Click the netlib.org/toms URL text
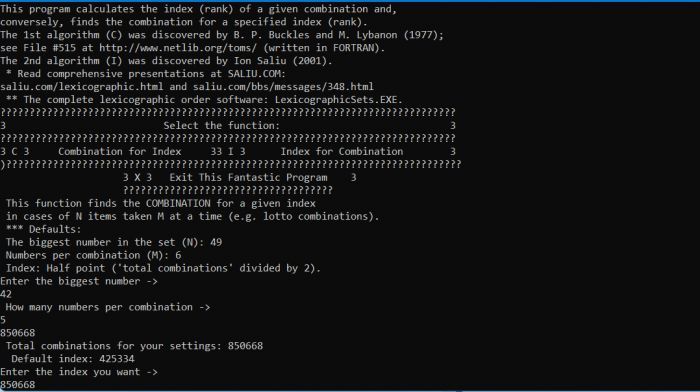The height and width of the screenshot is (392, 700). [x=178, y=48]
